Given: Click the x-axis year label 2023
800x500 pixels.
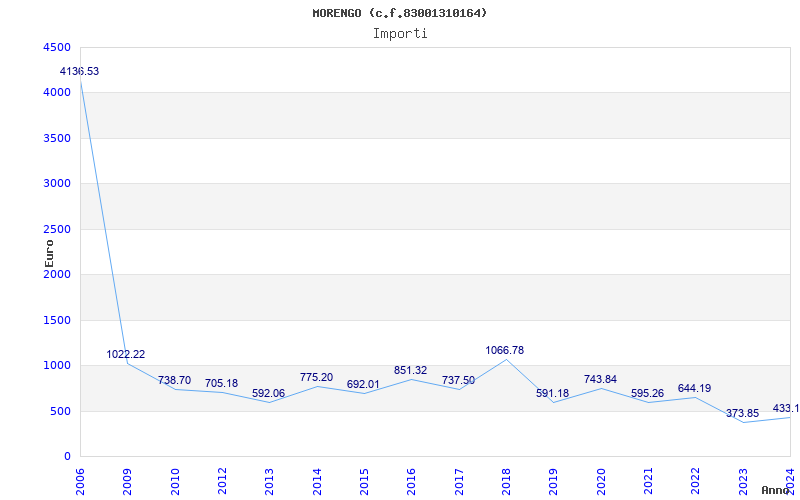Looking at the screenshot, I should [x=743, y=481].
